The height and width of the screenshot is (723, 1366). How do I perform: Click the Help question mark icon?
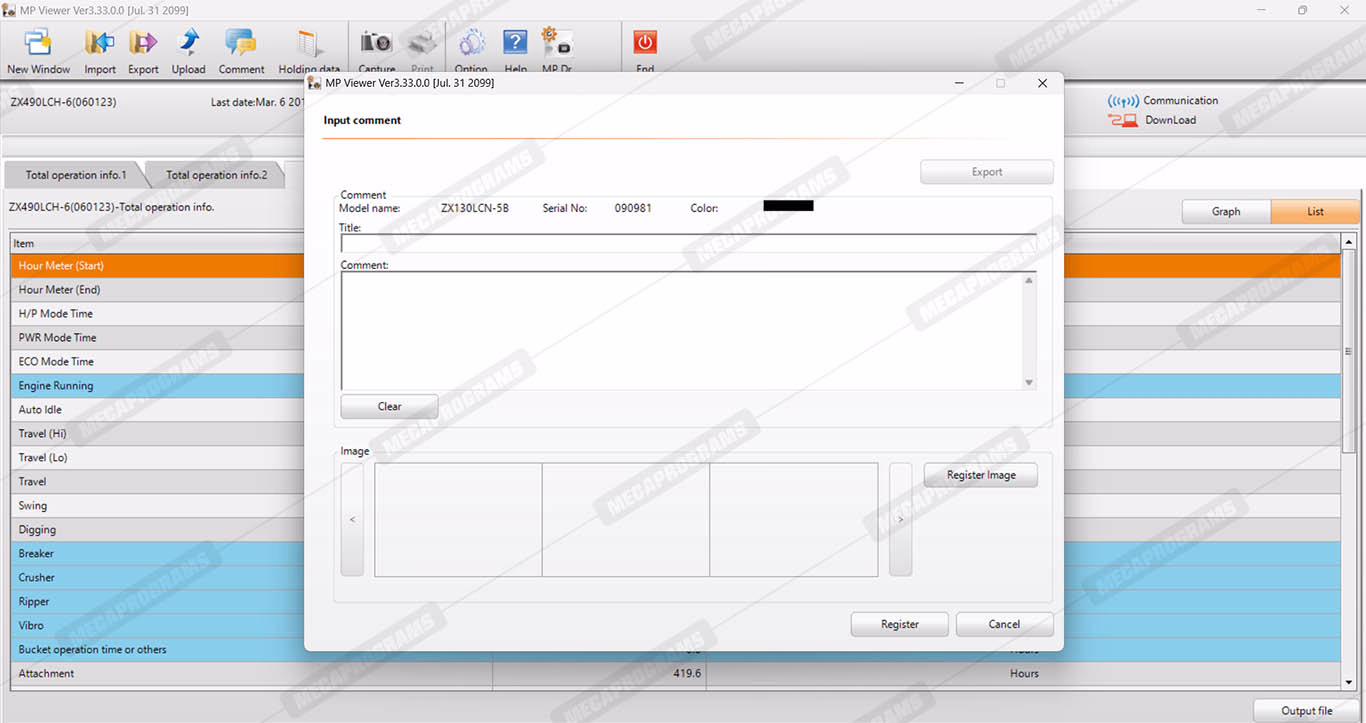point(515,44)
